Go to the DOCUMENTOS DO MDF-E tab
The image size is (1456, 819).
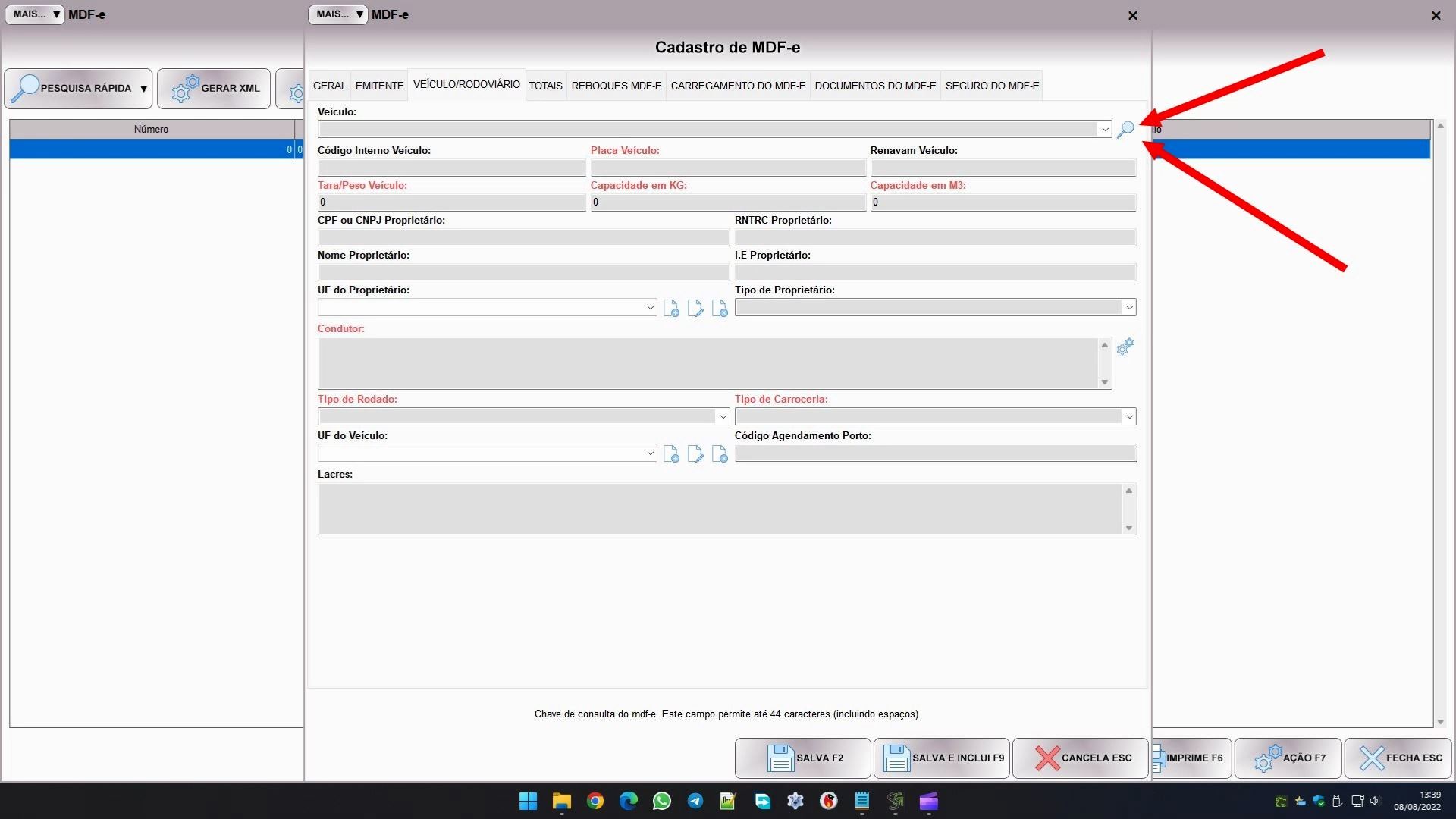[x=875, y=86]
